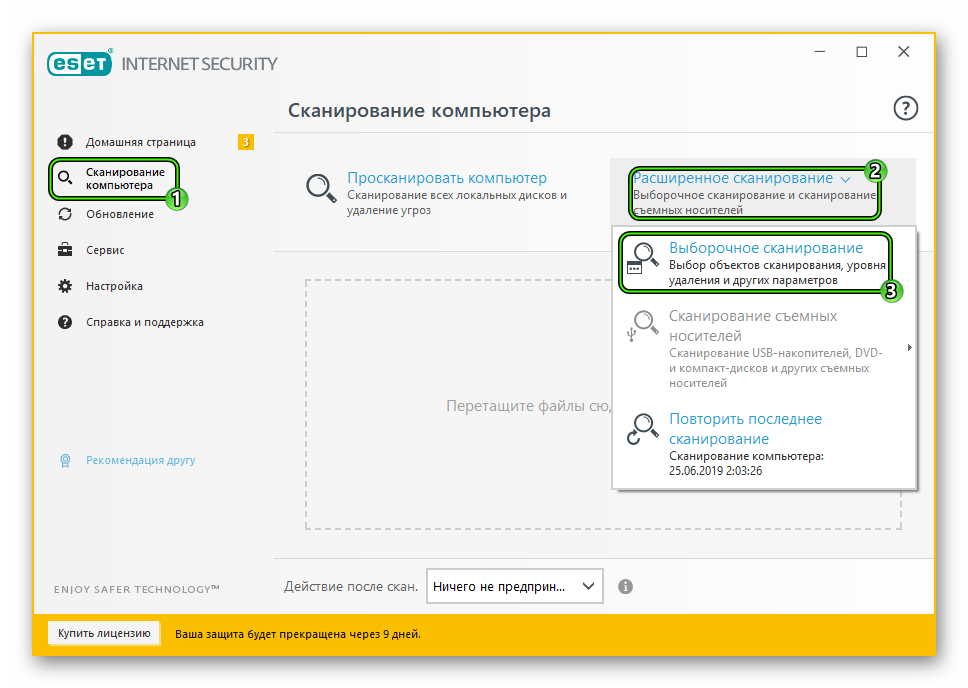968x688 pixels.
Task: Open Настройка section
Action: (114, 286)
